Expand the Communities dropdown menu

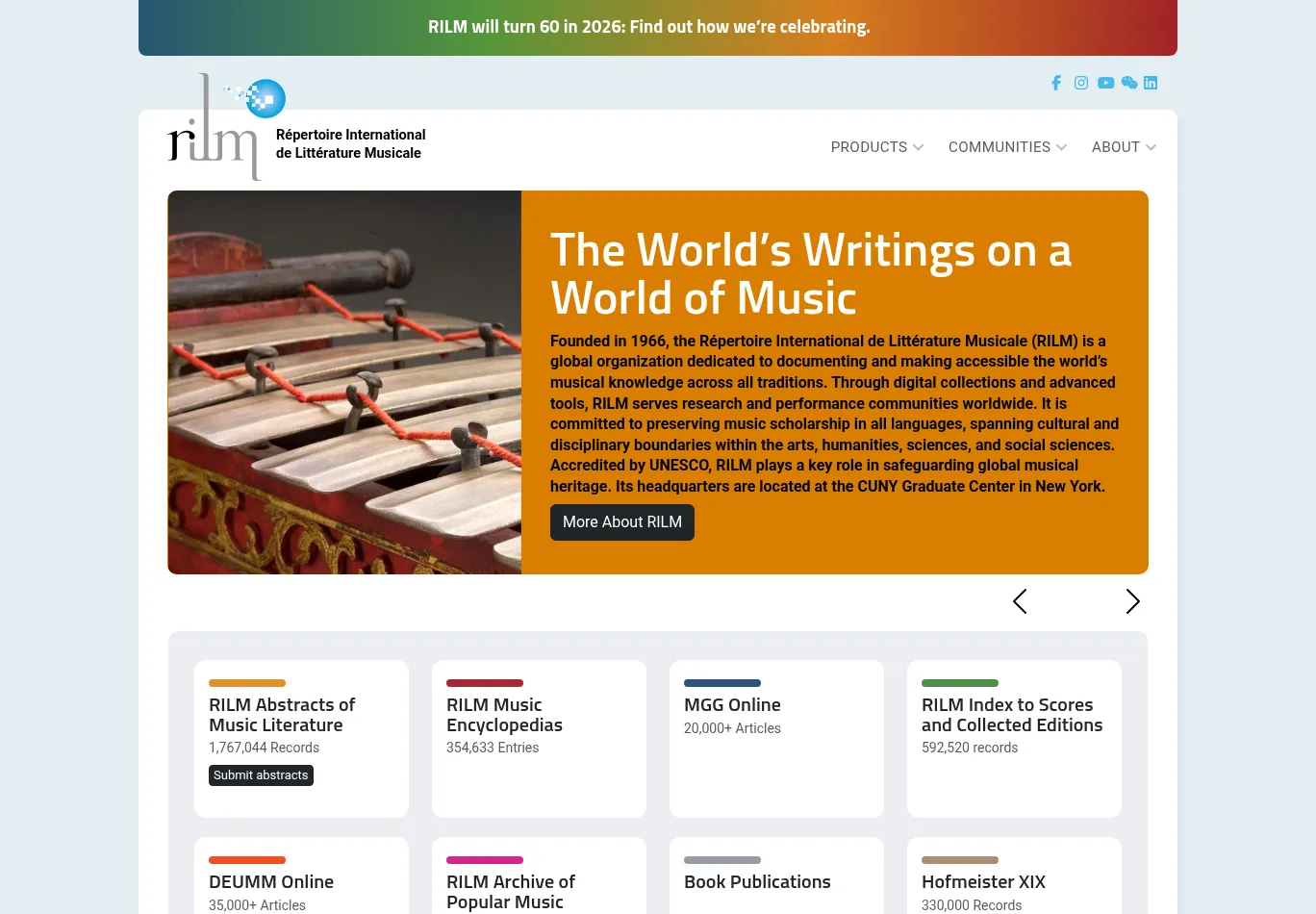1007,147
